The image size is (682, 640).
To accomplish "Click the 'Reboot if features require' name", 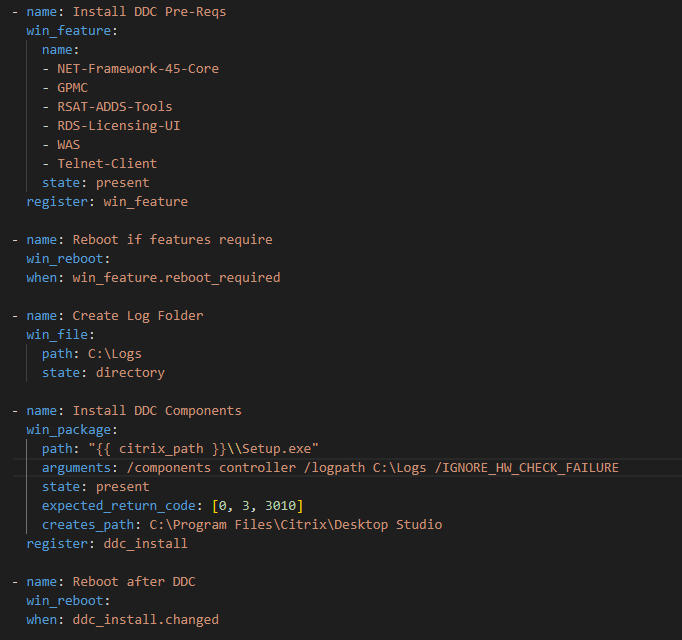I will pos(172,240).
